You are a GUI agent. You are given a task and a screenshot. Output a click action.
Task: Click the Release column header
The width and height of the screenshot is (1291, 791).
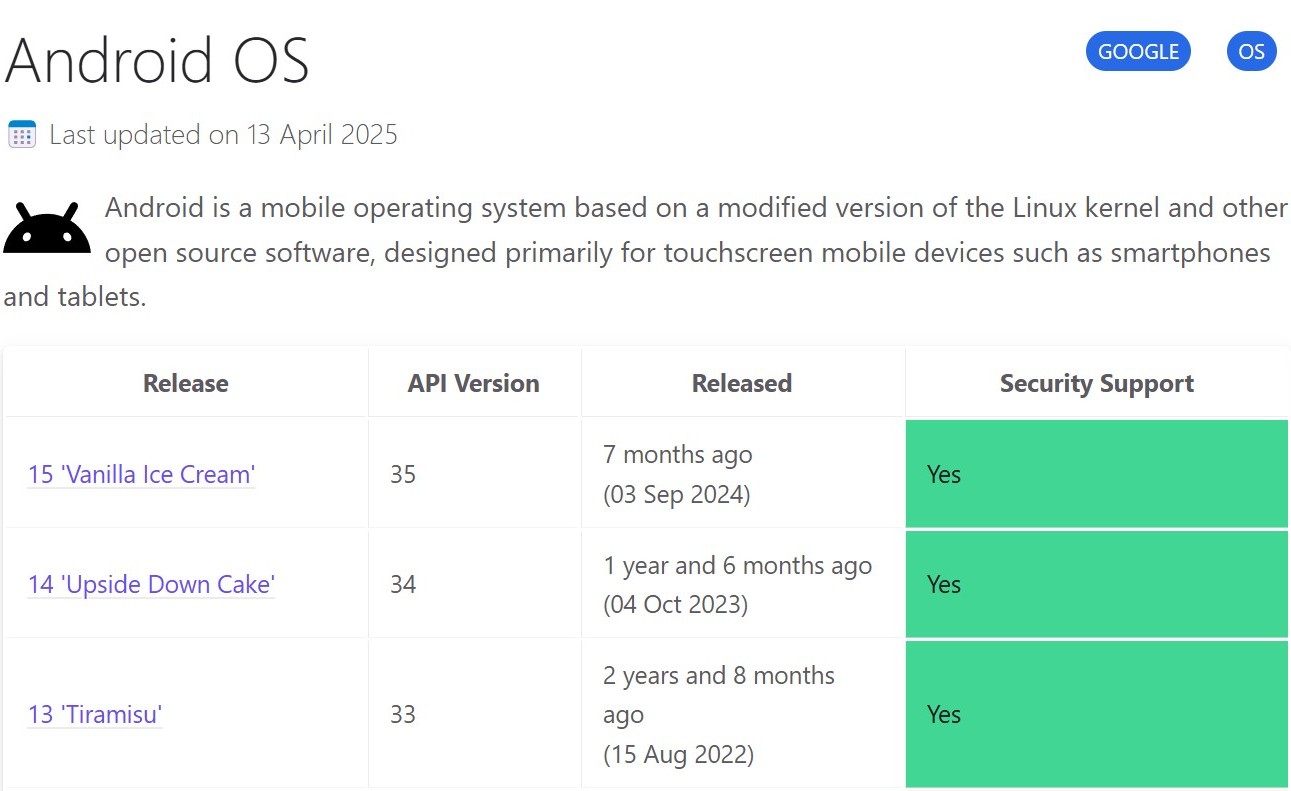[186, 383]
